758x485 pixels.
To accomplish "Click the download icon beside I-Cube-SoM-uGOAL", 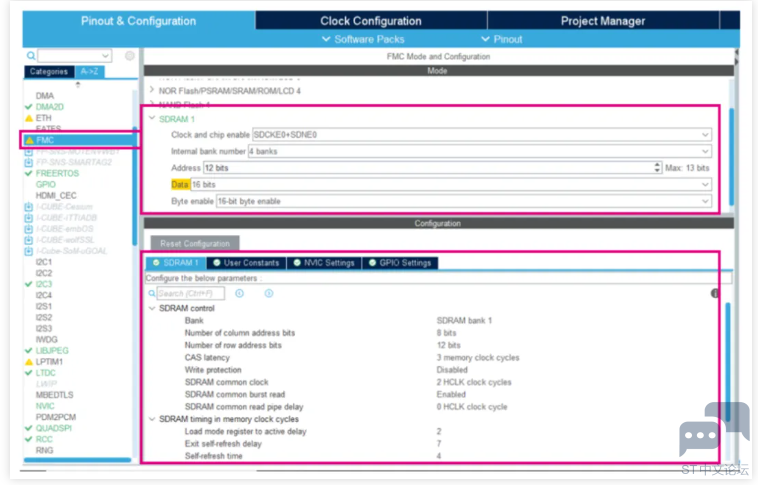I will pos(29,251).
